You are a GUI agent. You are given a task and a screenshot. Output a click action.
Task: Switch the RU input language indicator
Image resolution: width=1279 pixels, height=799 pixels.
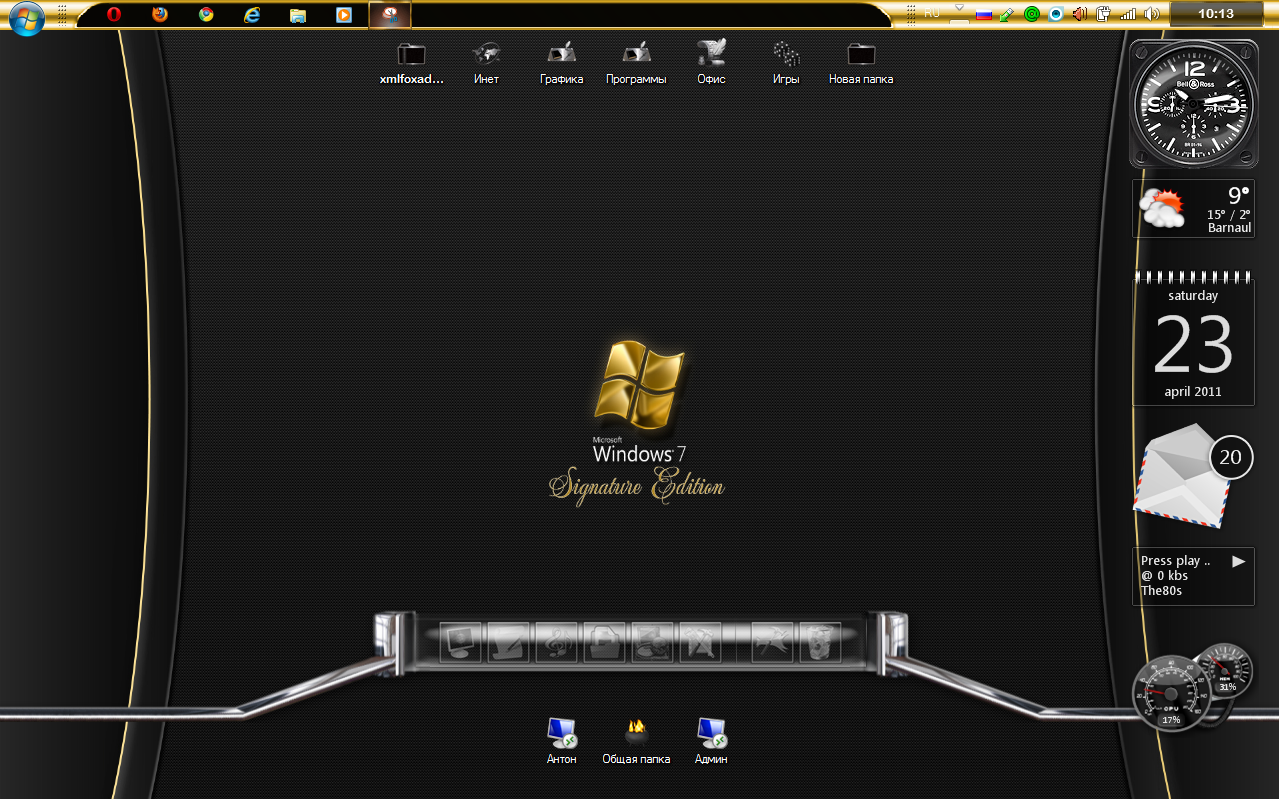[932, 14]
